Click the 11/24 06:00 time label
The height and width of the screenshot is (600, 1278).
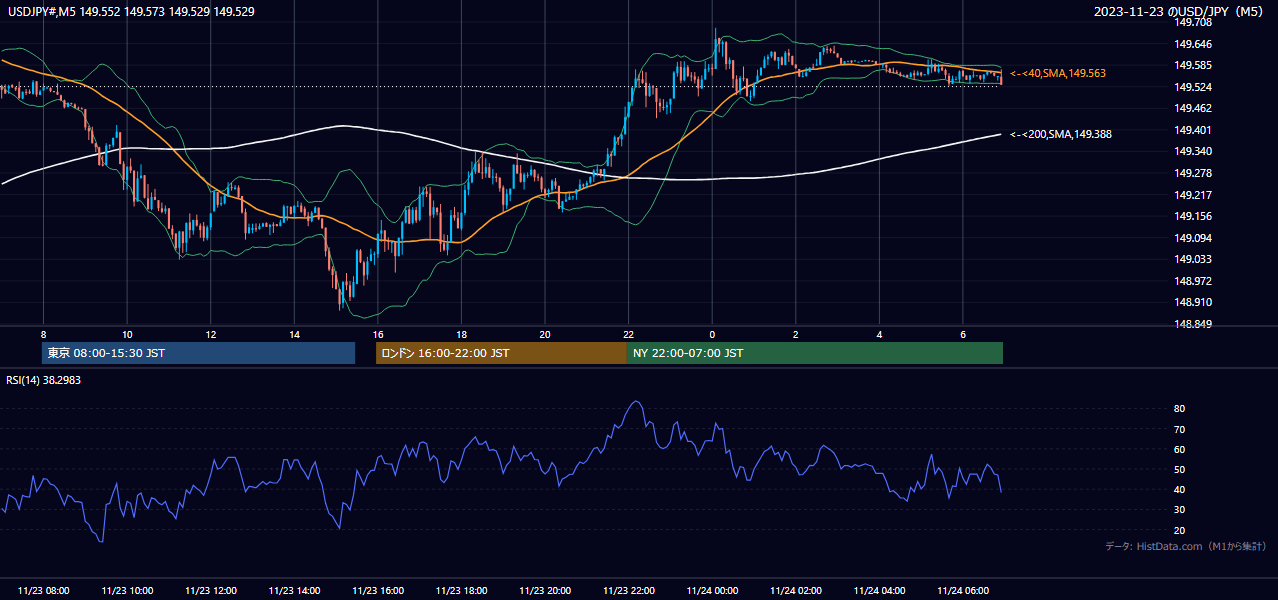[x=962, y=591]
